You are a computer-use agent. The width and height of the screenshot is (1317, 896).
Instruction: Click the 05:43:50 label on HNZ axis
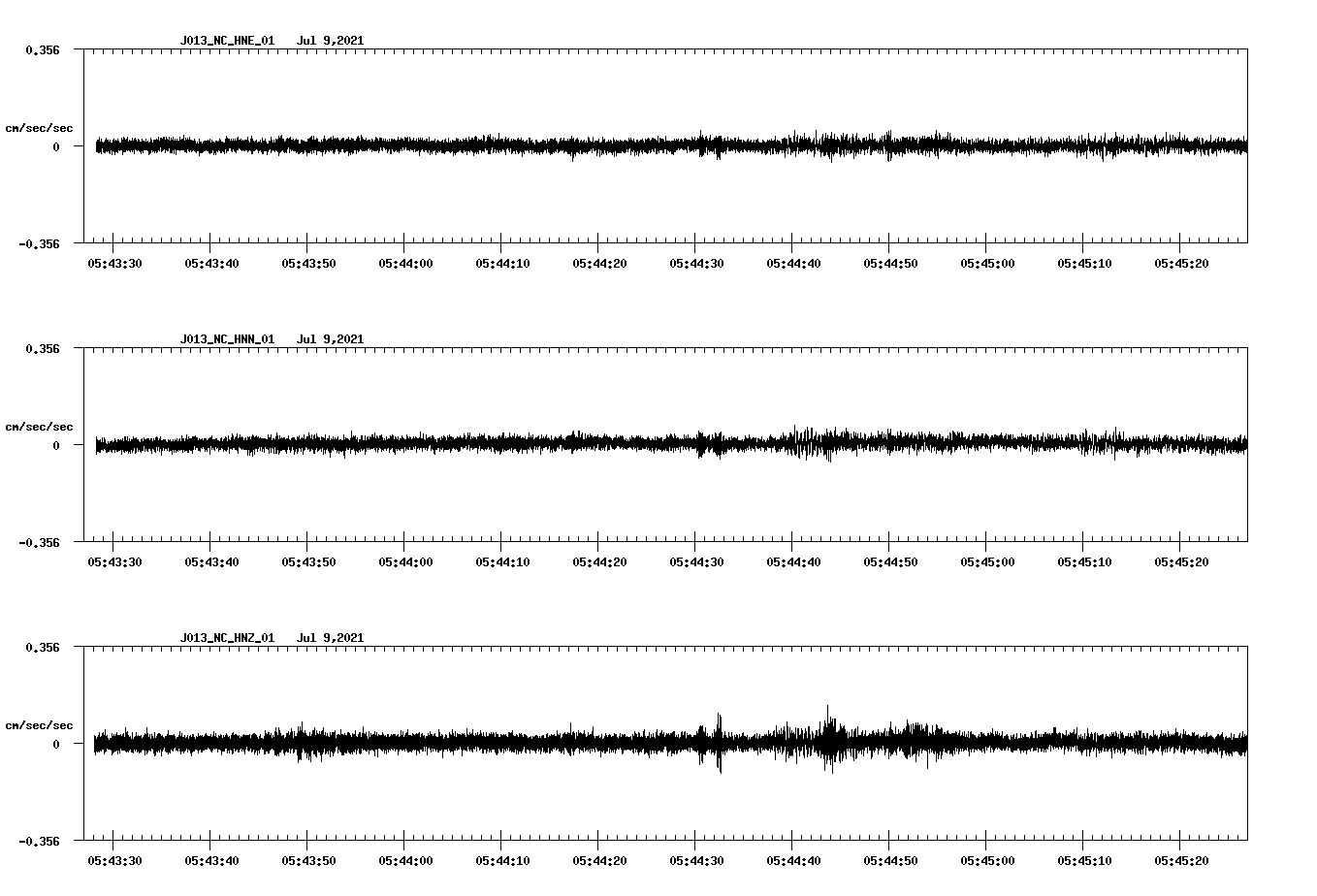pyautogui.click(x=308, y=860)
